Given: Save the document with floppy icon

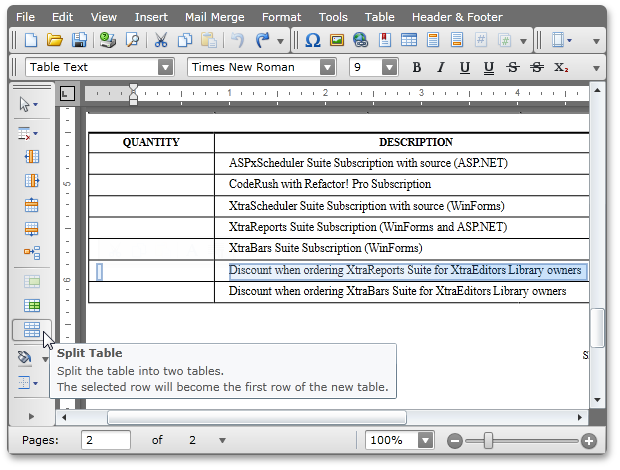Looking at the screenshot, I should [x=79, y=40].
